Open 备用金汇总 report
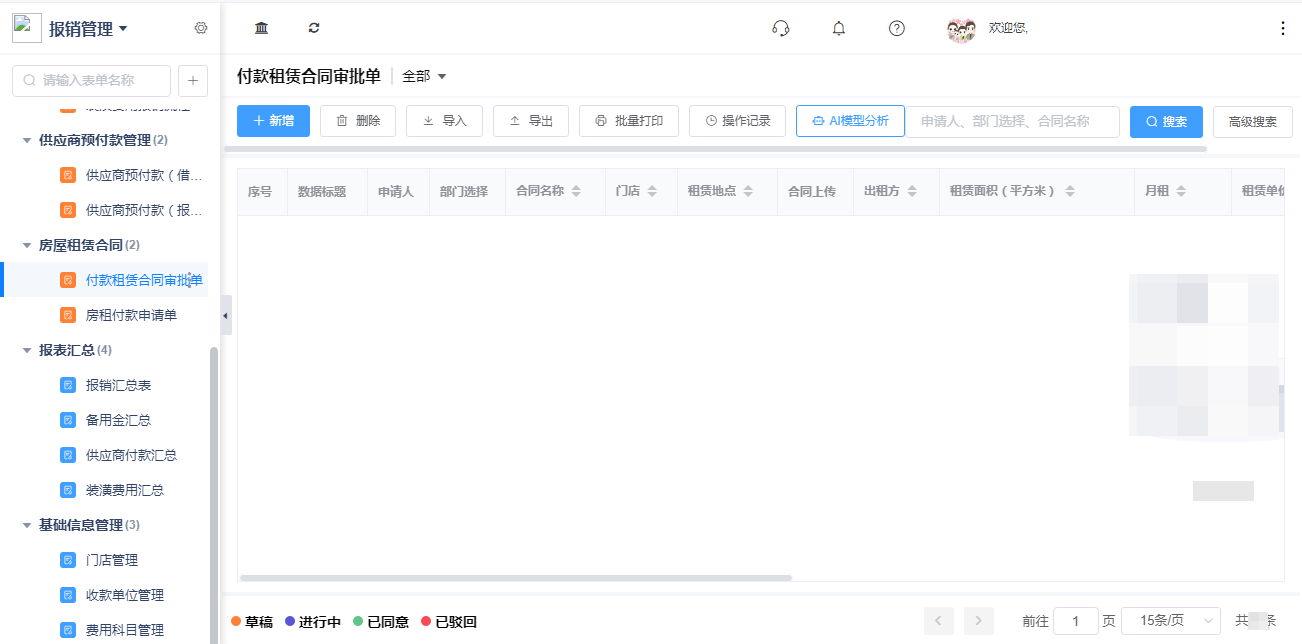Viewport: 1302px width, 644px height. point(118,420)
